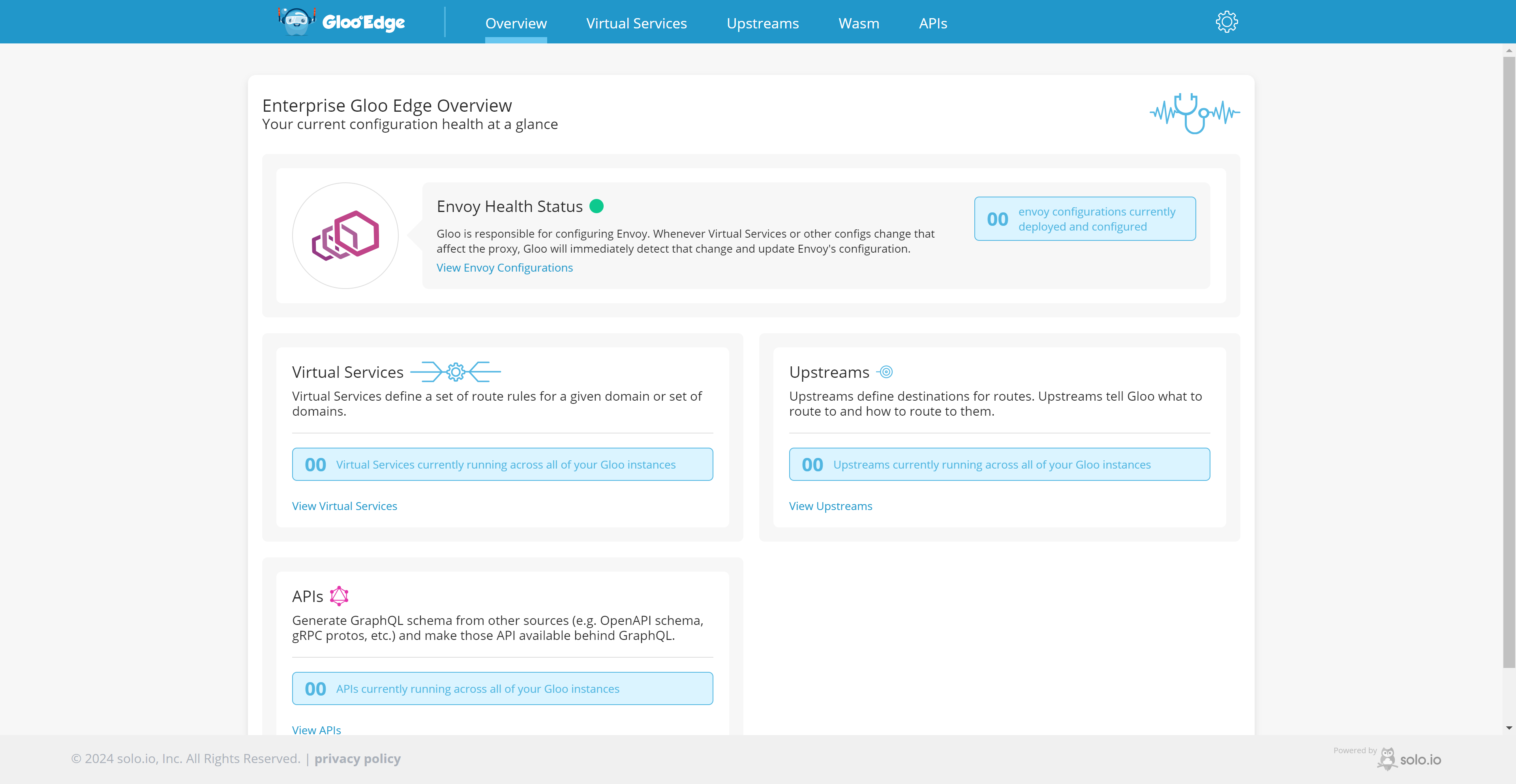Click the Virtual Services count banner
Image resolution: width=1516 pixels, height=784 pixels.
tap(503, 464)
